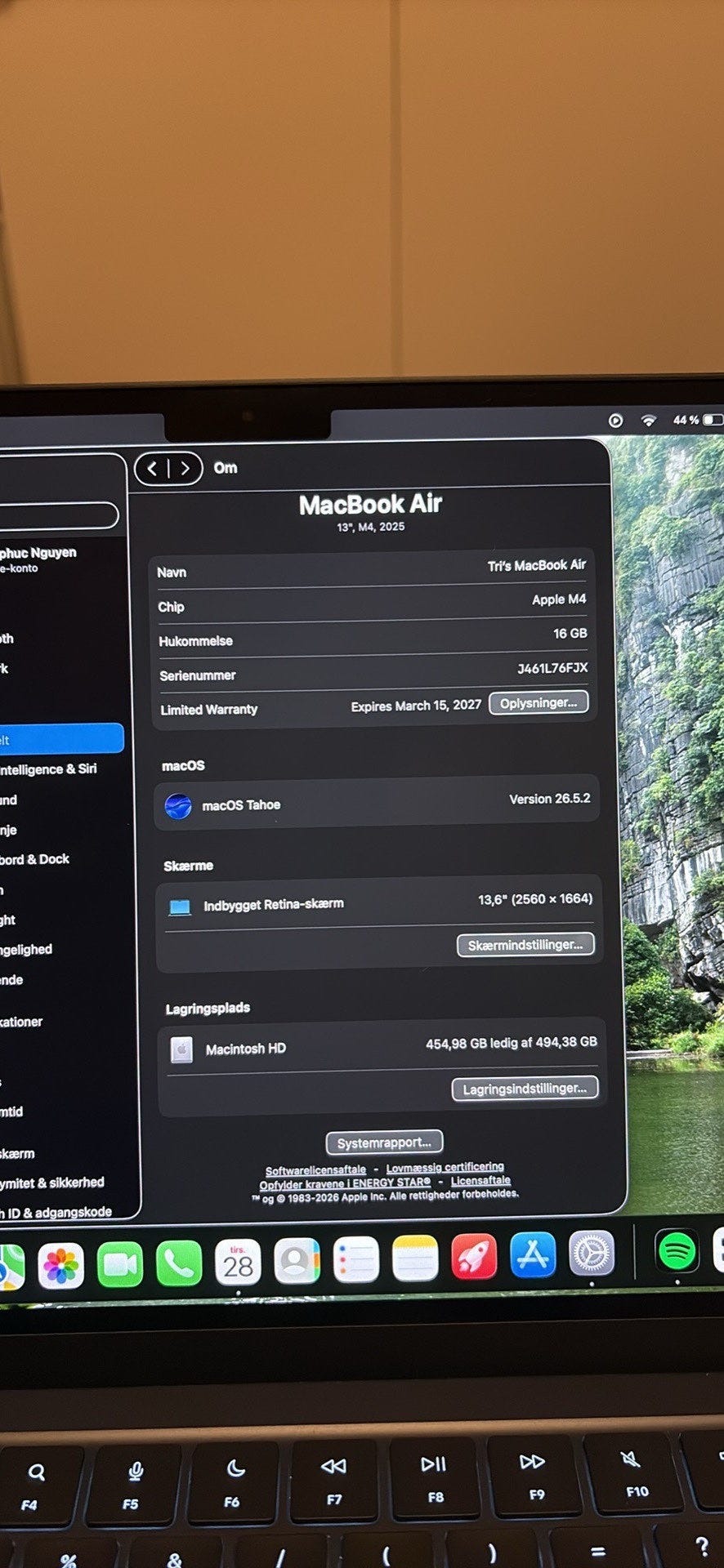Click the System Settings gear in Dock
The width and height of the screenshot is (724, 1568).
tap(592, 1254)
